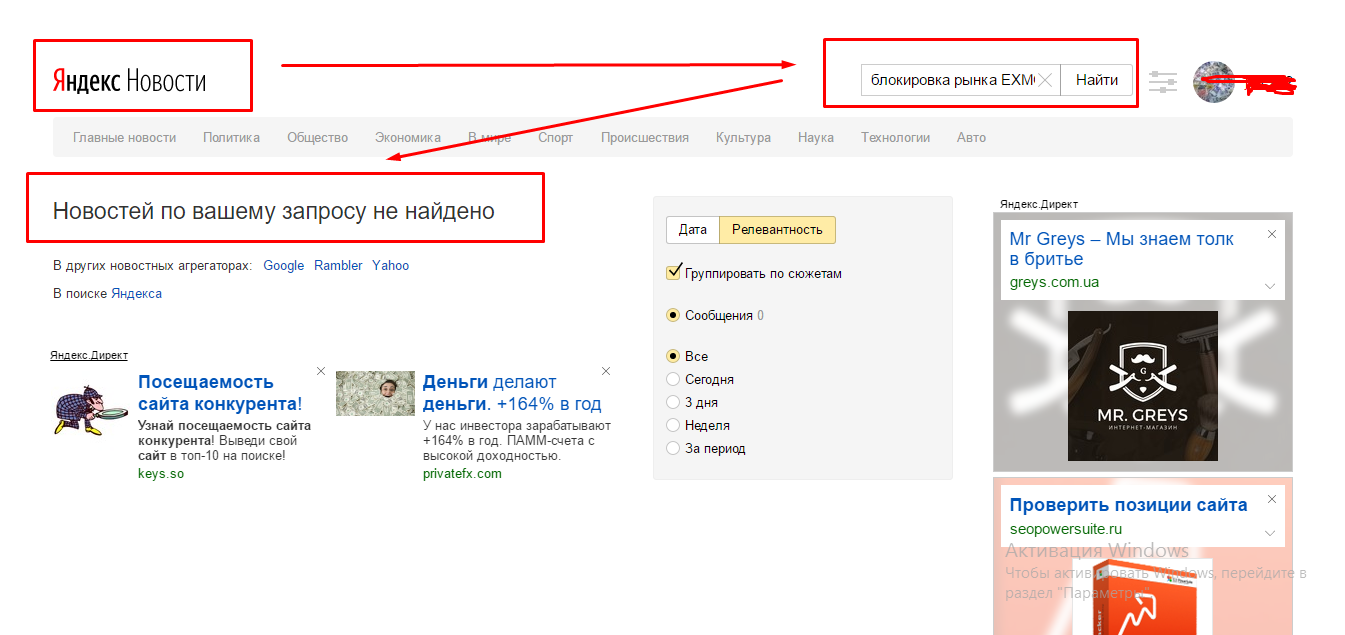Image resolution: width=1345 pixels, height=635 pixels.
Task: Open the privatefx.com link
Action: (462, 474)
